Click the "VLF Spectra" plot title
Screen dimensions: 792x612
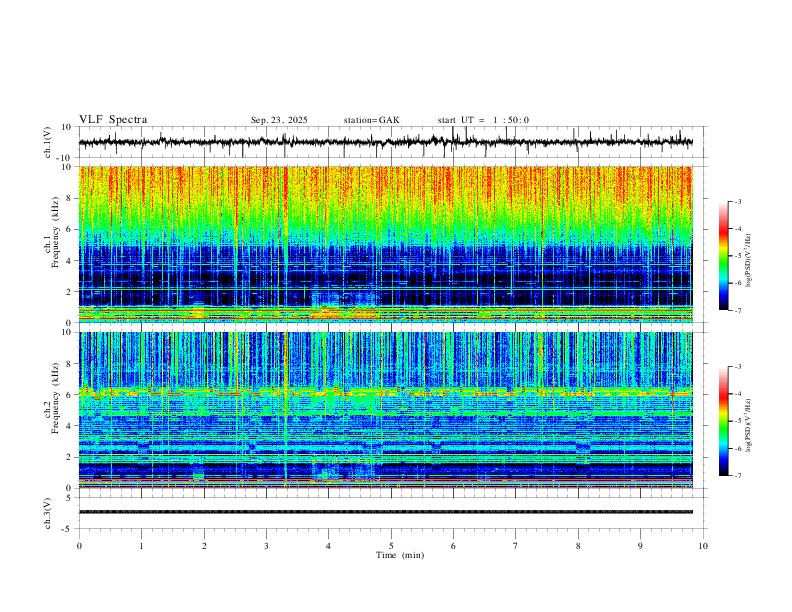point(113,120)
